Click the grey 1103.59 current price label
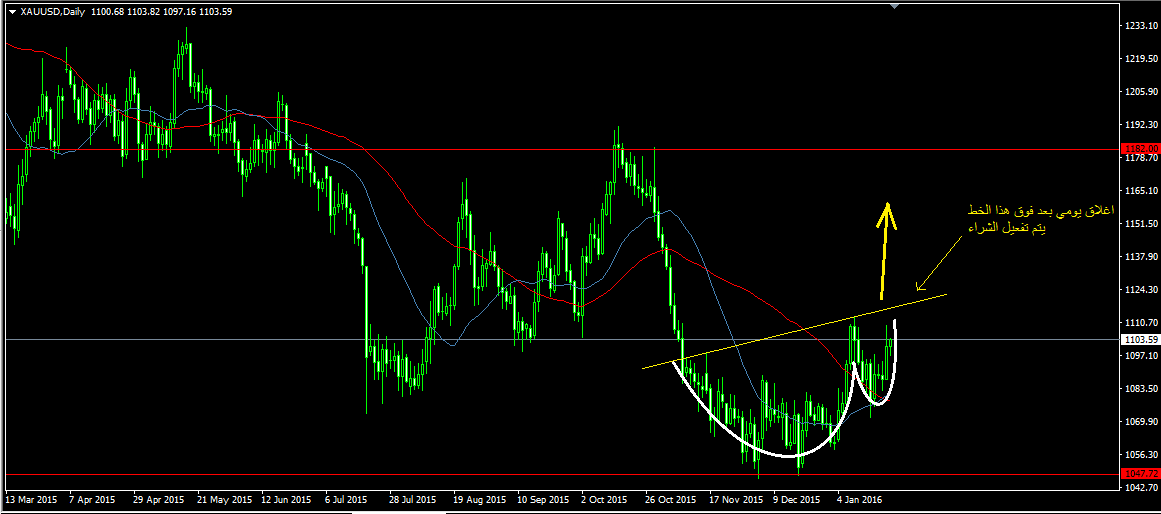The image size is (1161, 514). pyautogui.click(x=1140, y=340)
